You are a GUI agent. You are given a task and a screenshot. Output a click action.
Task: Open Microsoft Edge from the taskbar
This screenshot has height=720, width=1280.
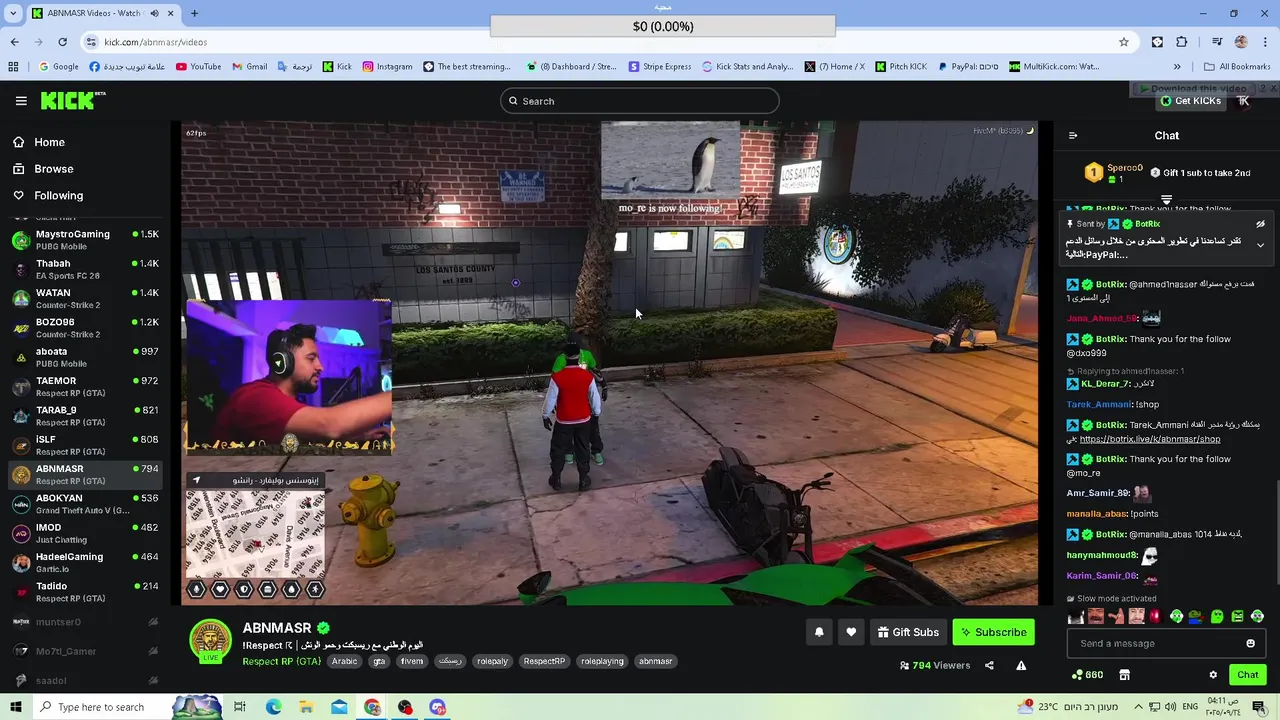tap(273, 707)
